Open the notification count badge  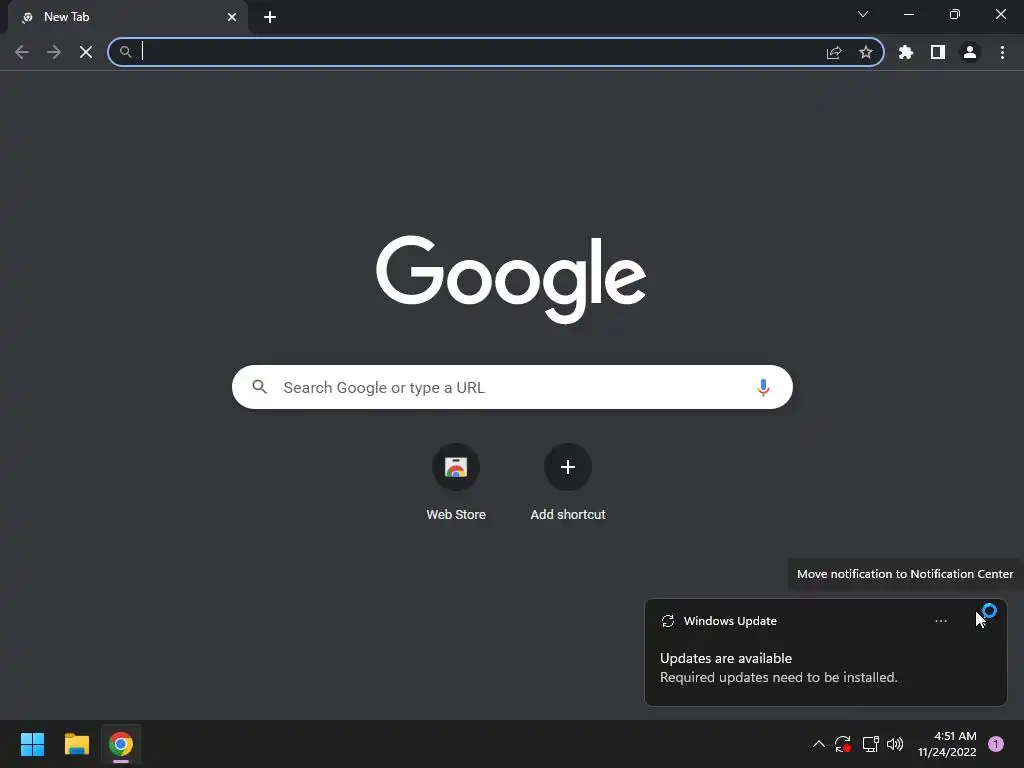[x=996, y=744]
